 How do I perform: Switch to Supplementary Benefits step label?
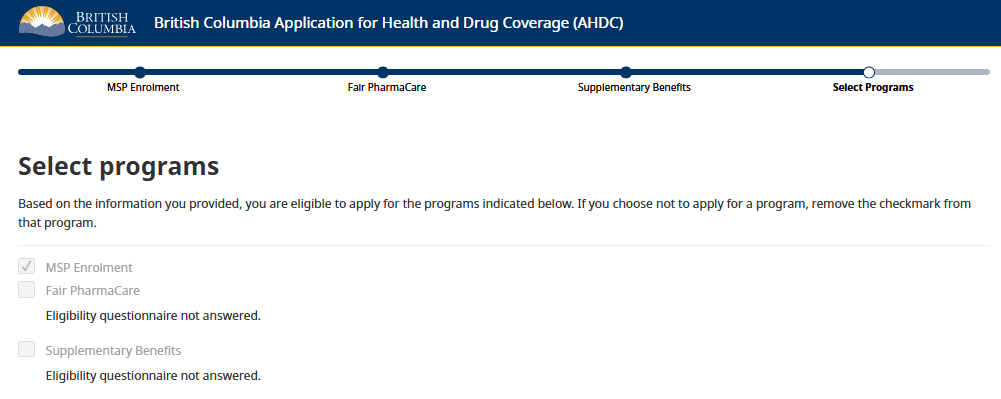tap(634, 87)
